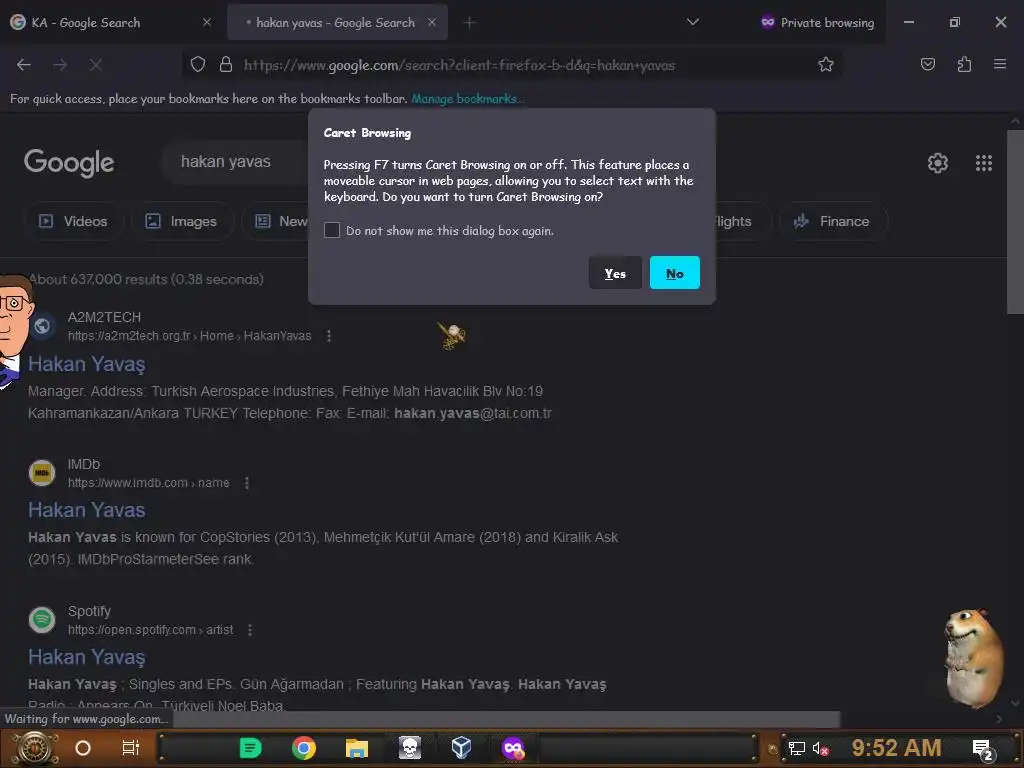Image resolution: width=1024 pixels, height=768 pixels.
Task: Open the Firefox application menu
Action: (1000, 64)
